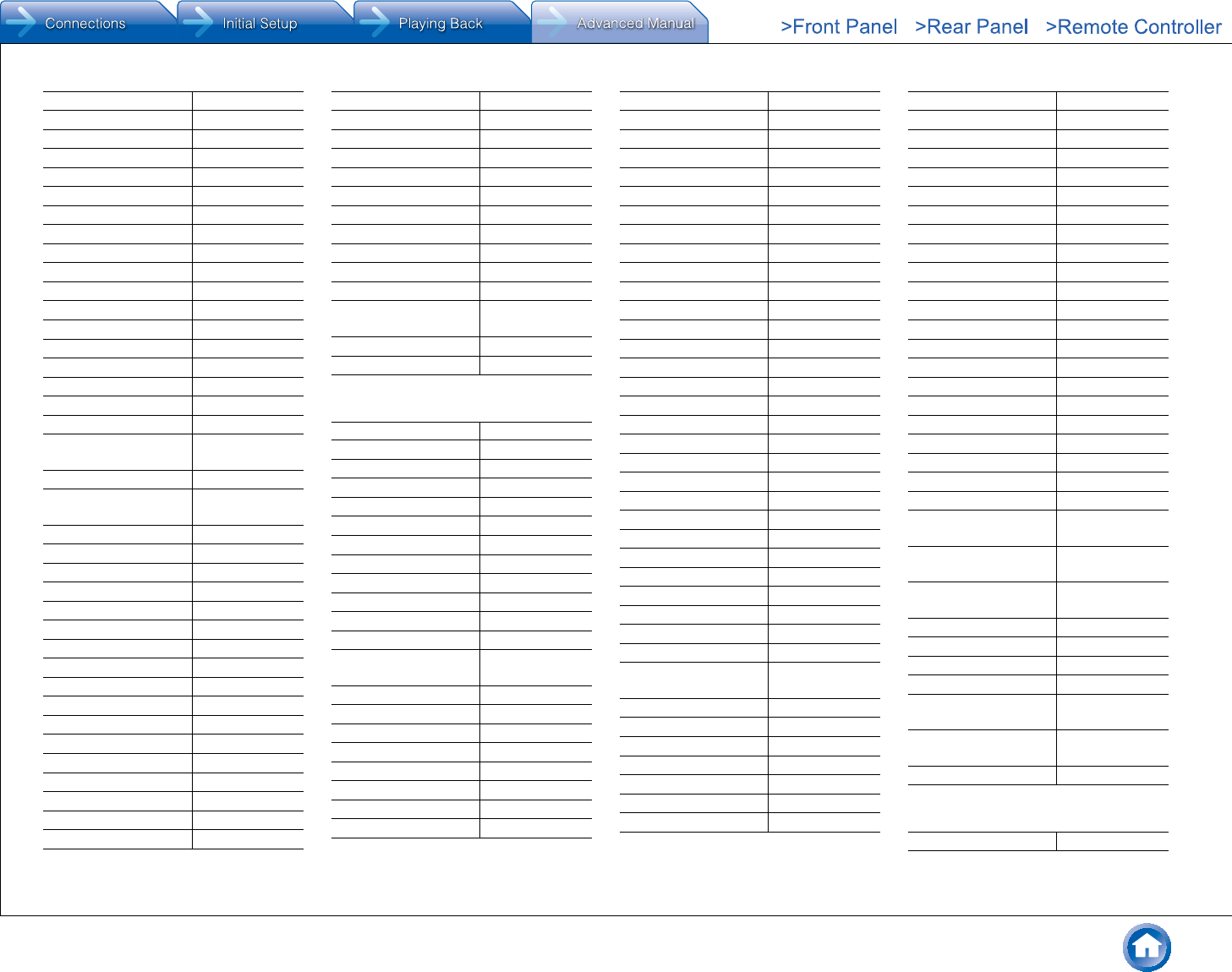This screenshot has width=1232, height=972.
Task: Open the Connections tab
Action: 88,23
